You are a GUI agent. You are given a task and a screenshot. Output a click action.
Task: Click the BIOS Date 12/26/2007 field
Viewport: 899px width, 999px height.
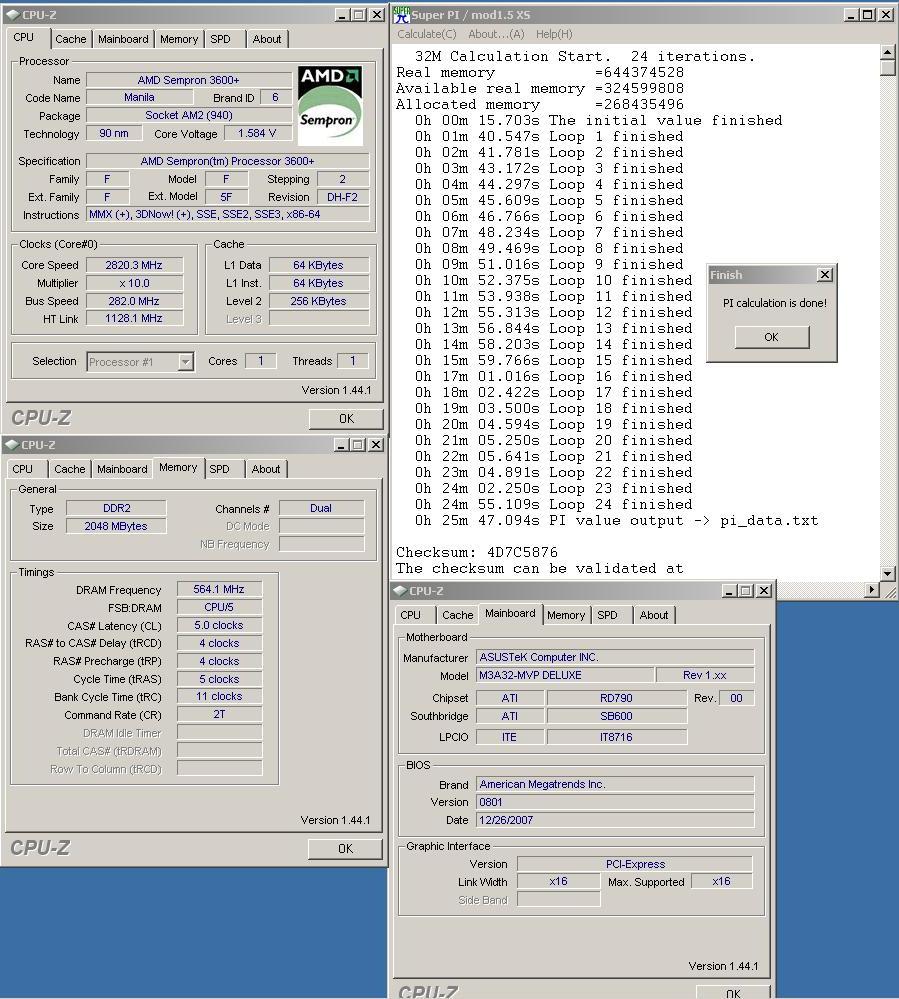point(615,820)
